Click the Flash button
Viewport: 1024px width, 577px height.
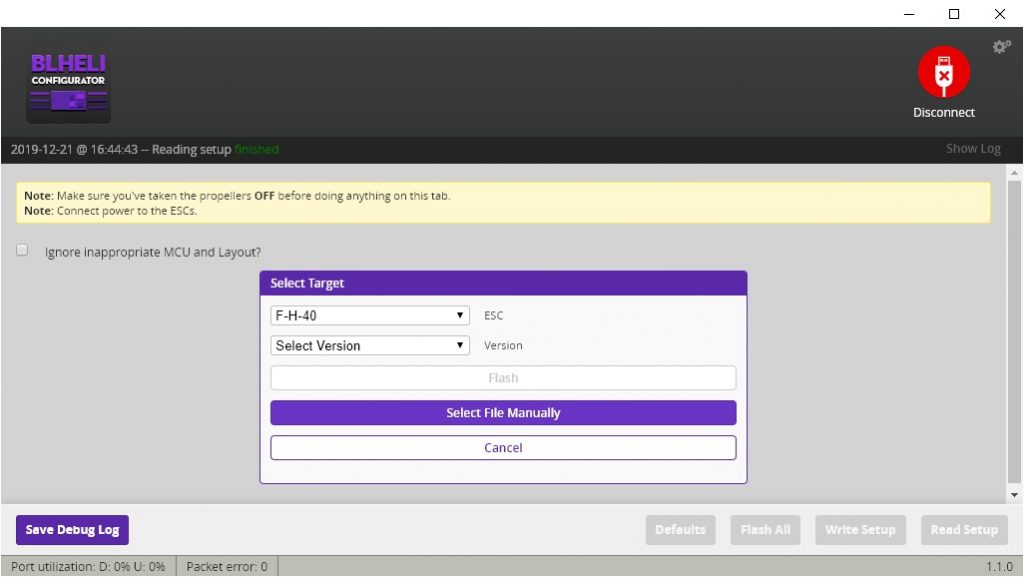click(x=503, y=378)
